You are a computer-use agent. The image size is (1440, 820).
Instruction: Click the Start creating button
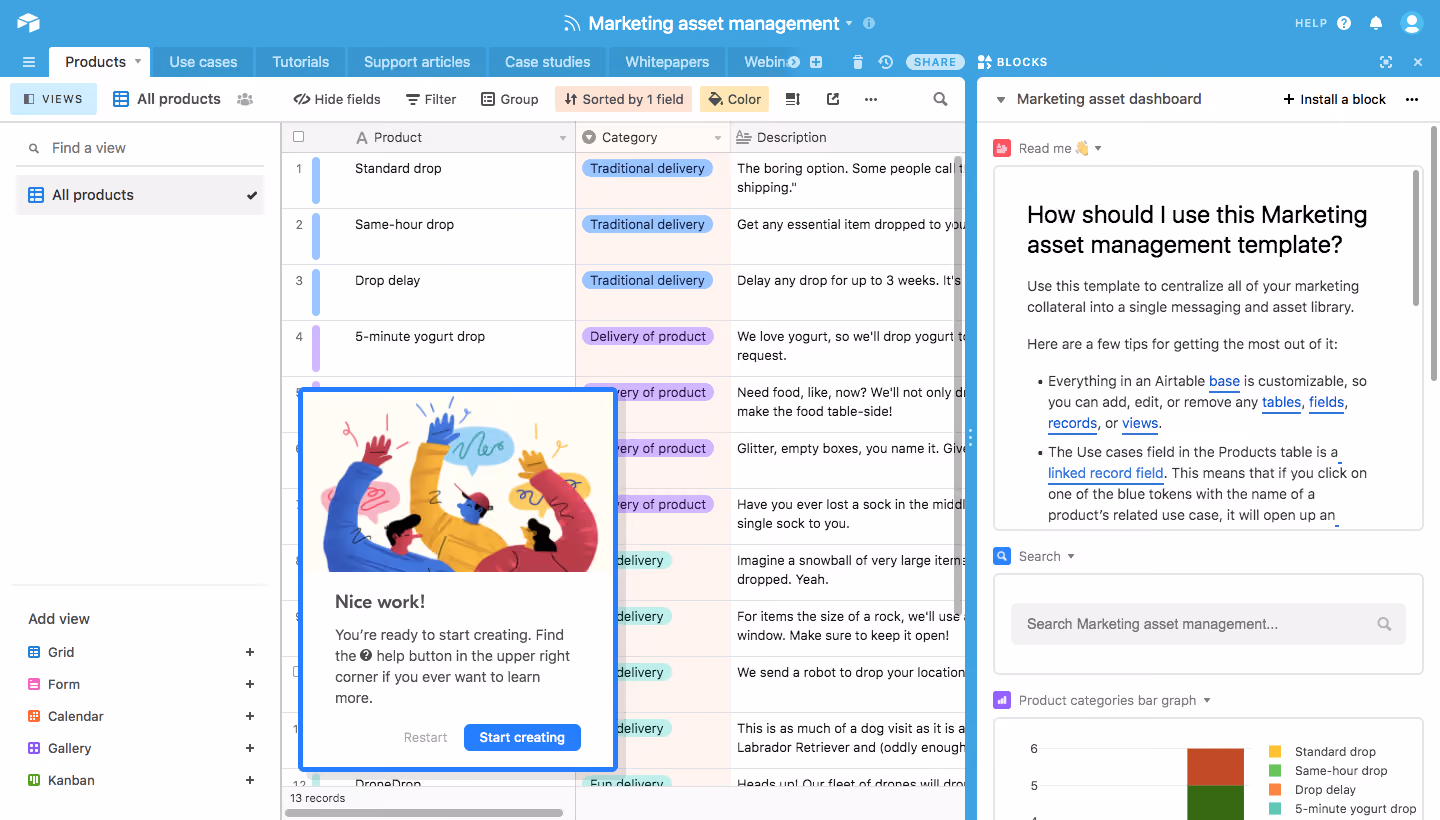[x=522, y=737]
